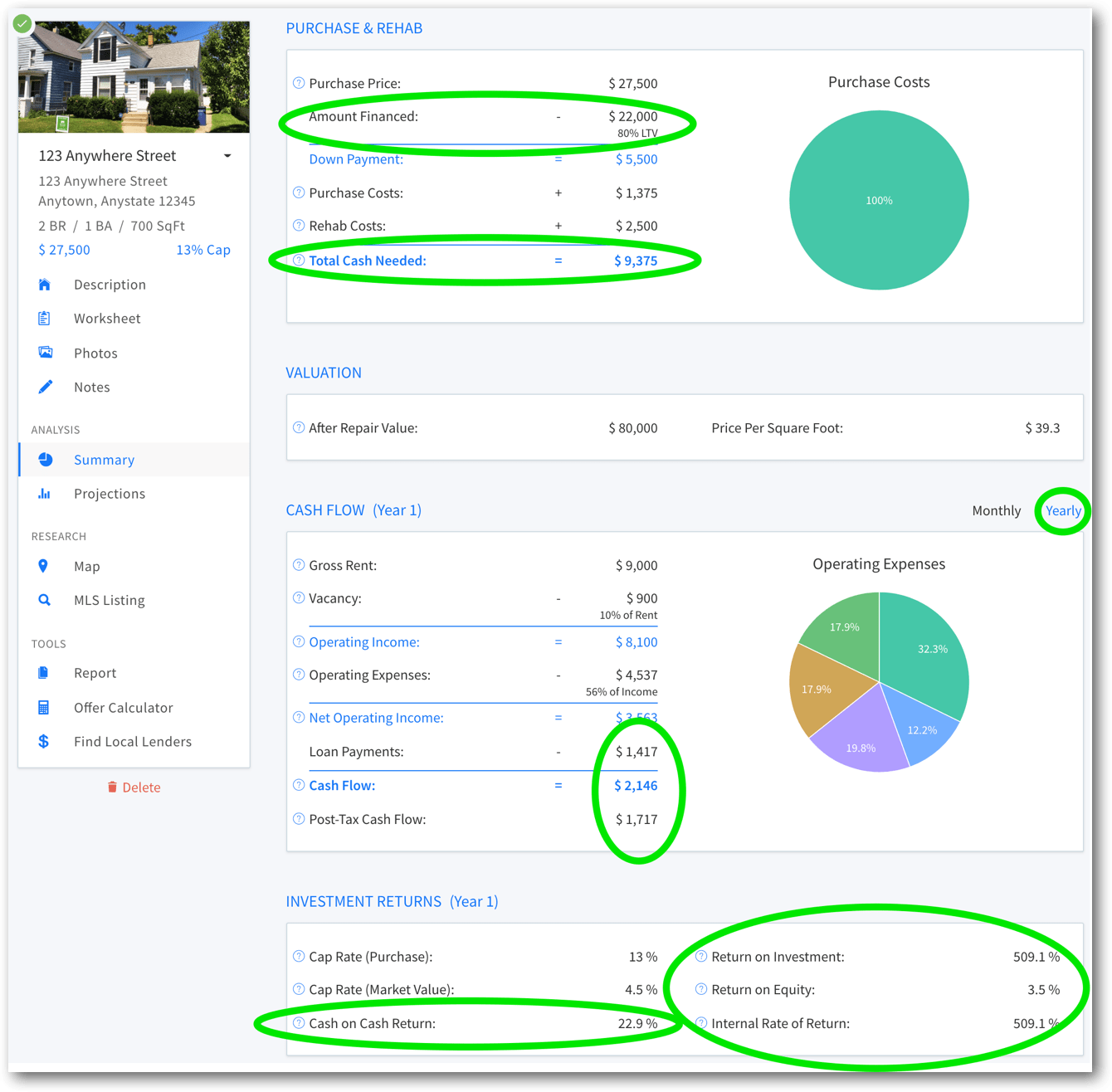The height and width of the screenshot is (1092, 1112).
Task: Click the green checkmark badge on property photo
Action: click(22, 23)
